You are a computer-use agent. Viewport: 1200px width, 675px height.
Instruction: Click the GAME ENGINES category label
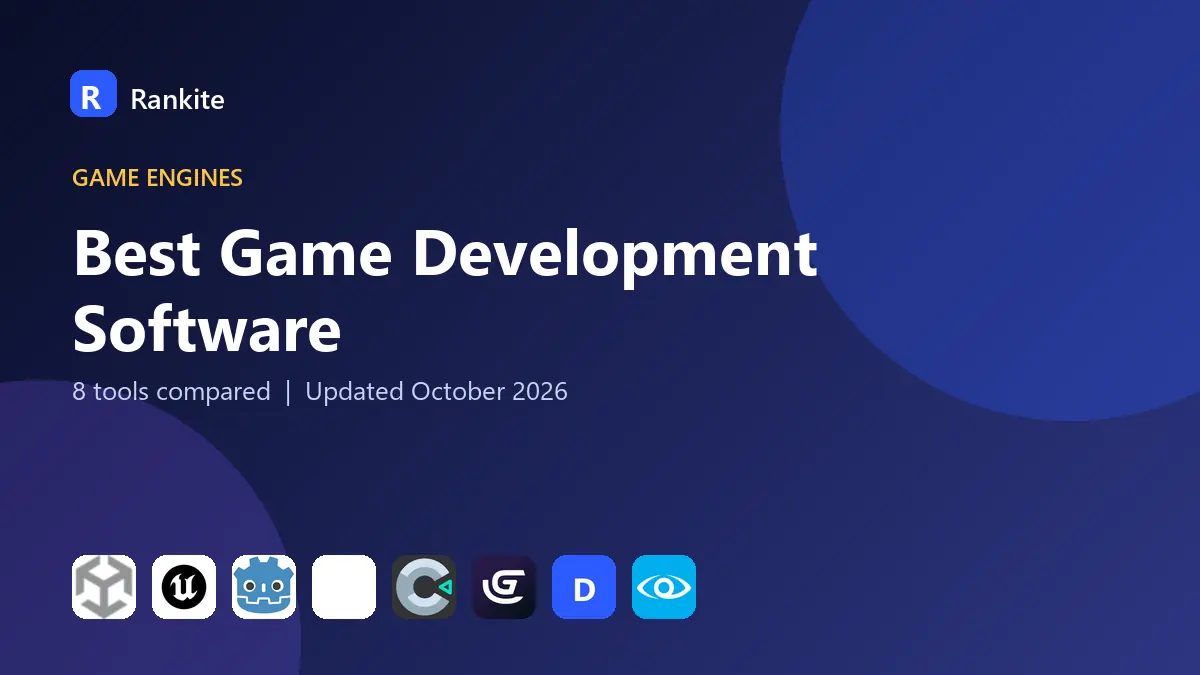point(157,179)
